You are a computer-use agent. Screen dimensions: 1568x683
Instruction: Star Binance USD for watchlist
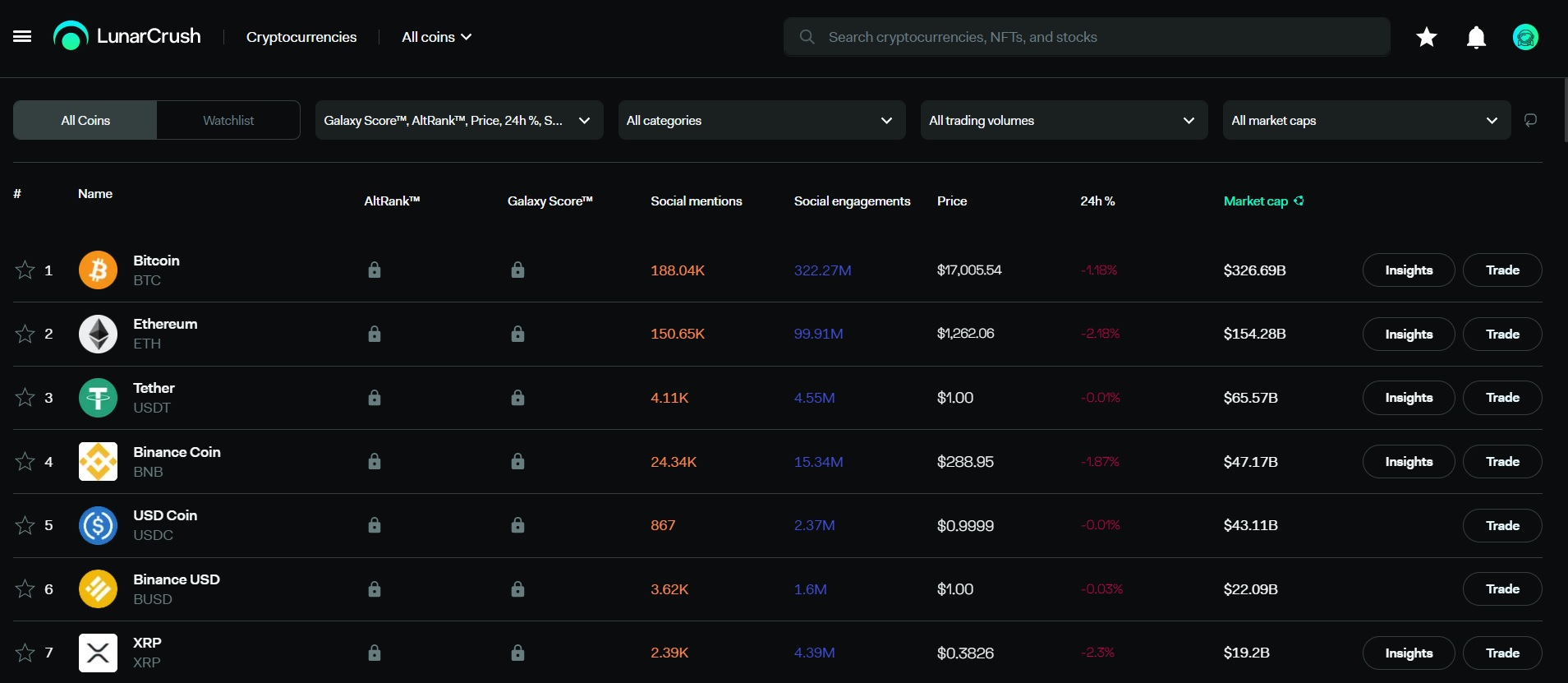[25, 588]
